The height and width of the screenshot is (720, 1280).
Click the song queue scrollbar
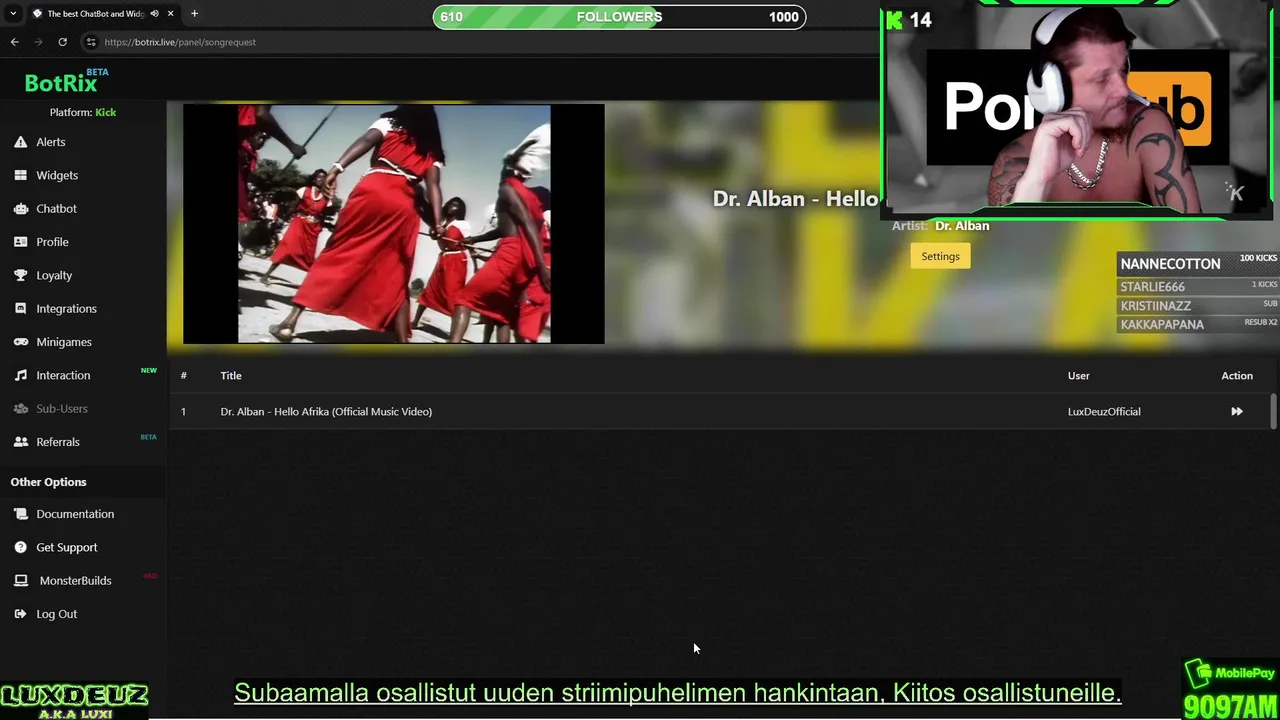1273,412
